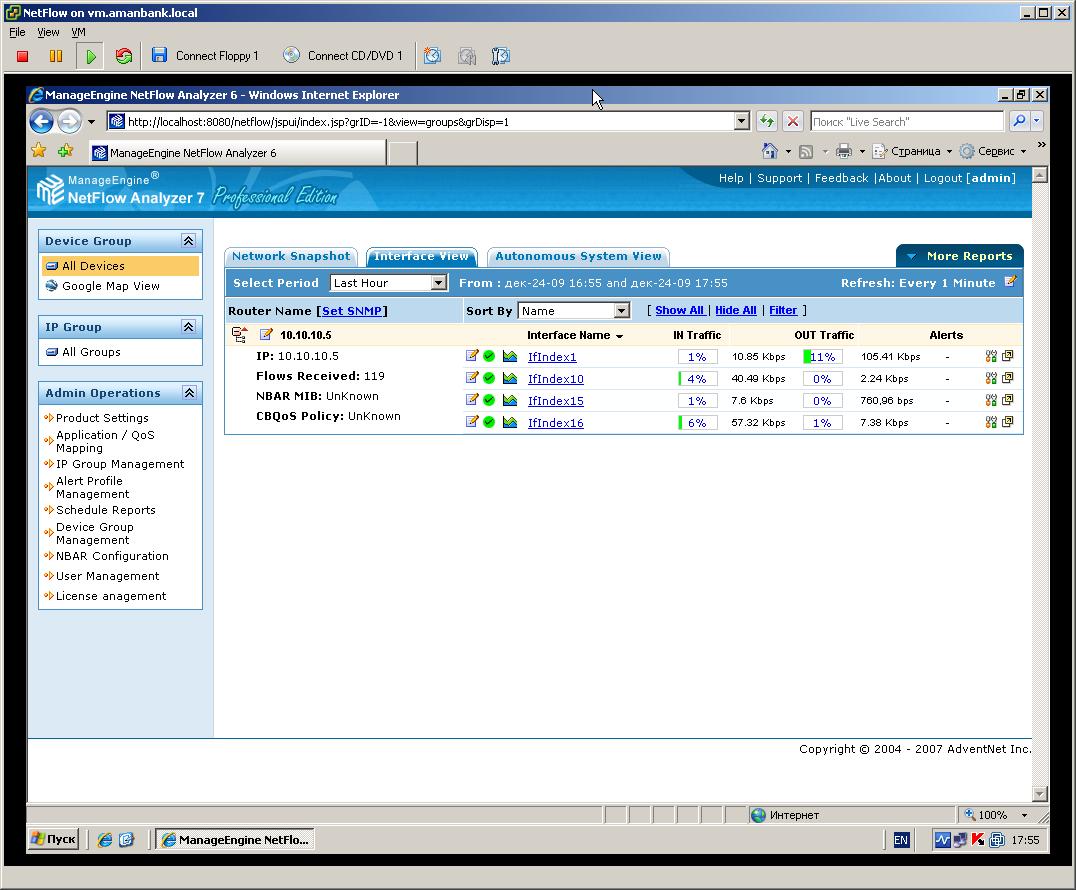The image size is (1076, 890).
Task: Click the VM power on play icon
Action: [90, 56]
